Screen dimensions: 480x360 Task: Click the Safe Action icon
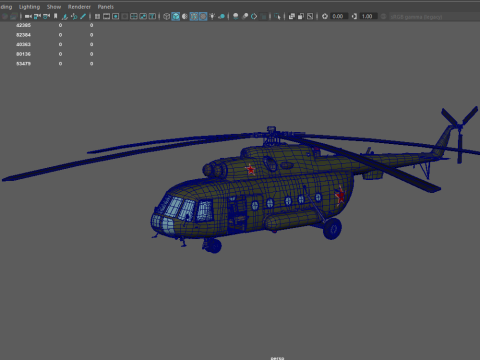click(x=143, y=16)
